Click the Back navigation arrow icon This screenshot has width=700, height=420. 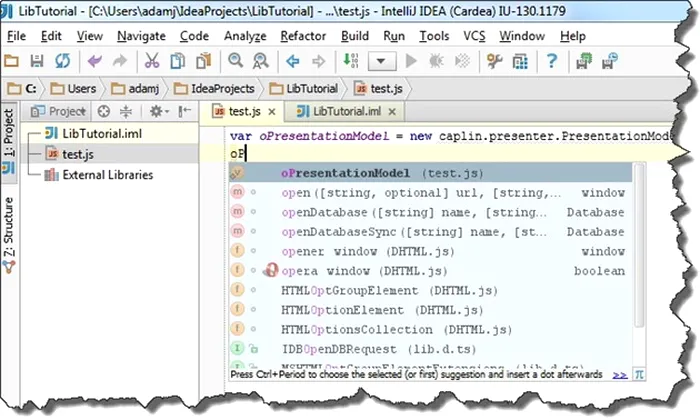click(x=293, y=60)
